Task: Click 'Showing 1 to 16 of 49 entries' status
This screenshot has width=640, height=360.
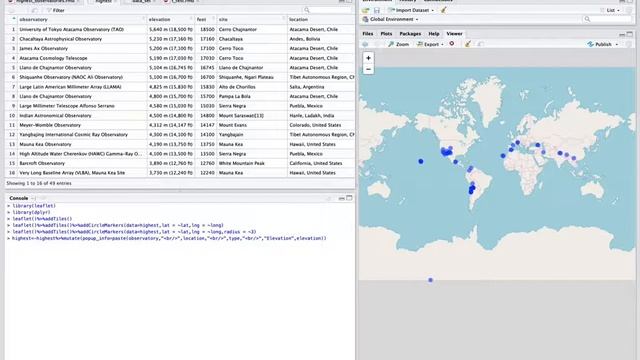Action: coord(39,183)
